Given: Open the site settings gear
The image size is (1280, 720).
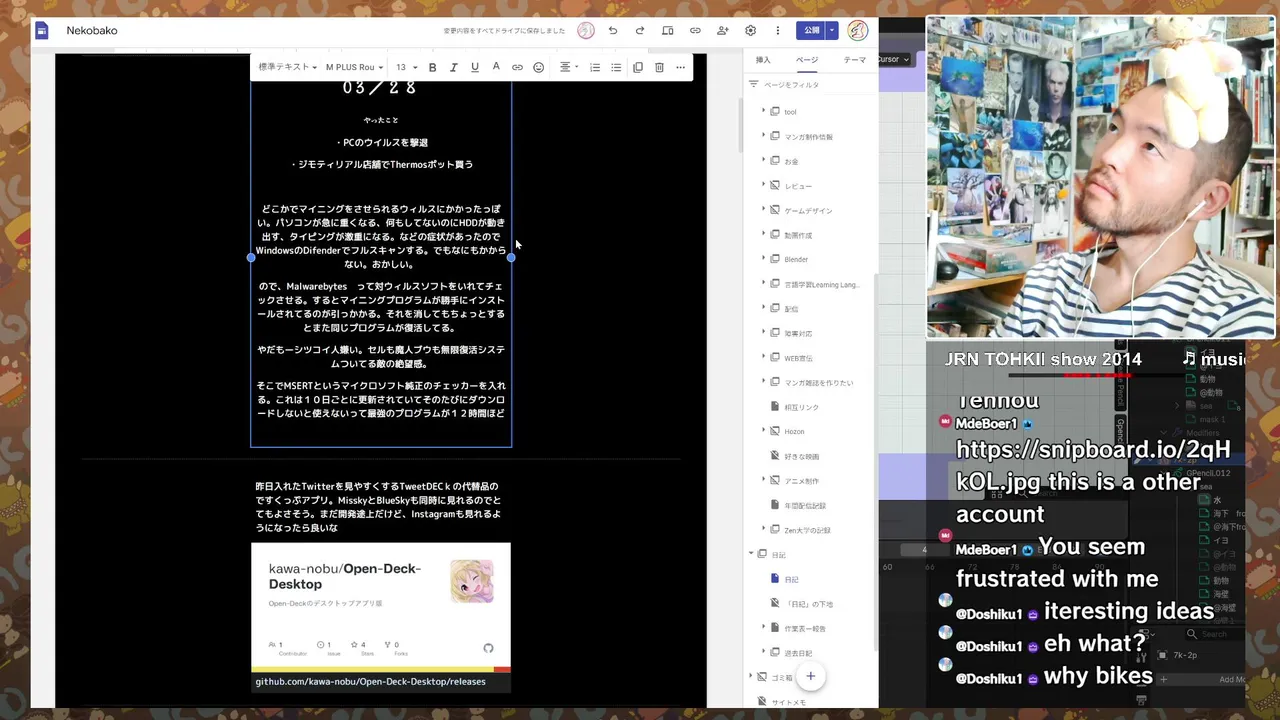Looking at the screenshot, I should pyautogui.click(x=750, y=30).
